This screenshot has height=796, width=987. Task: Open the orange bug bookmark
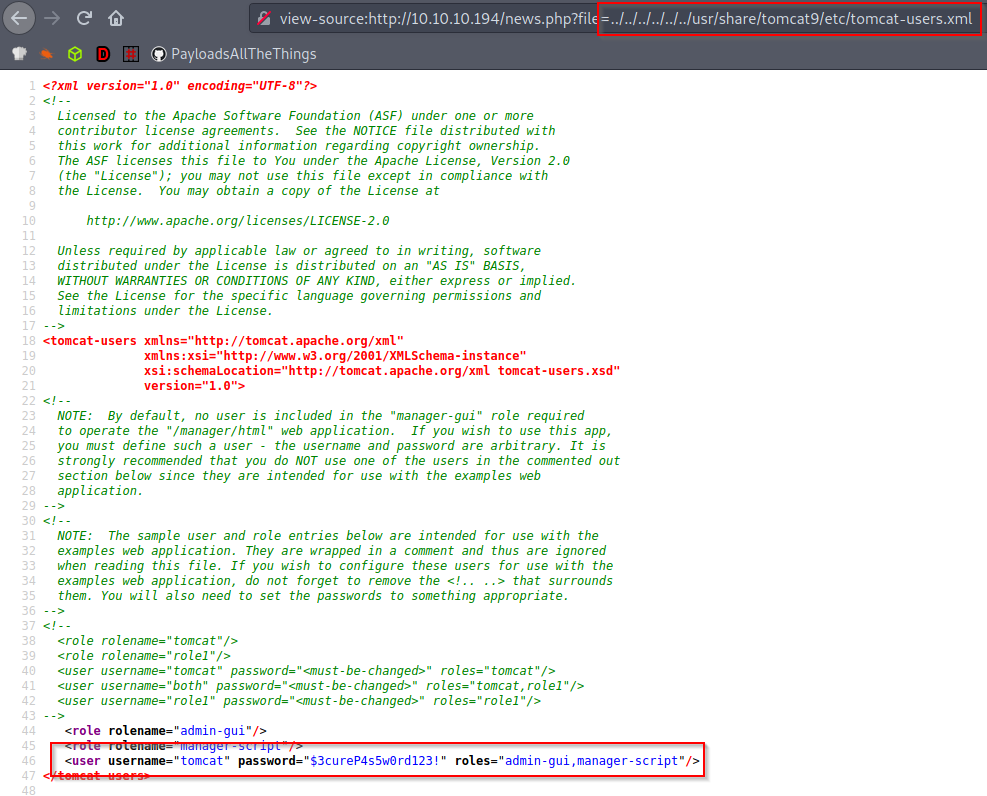47,54
